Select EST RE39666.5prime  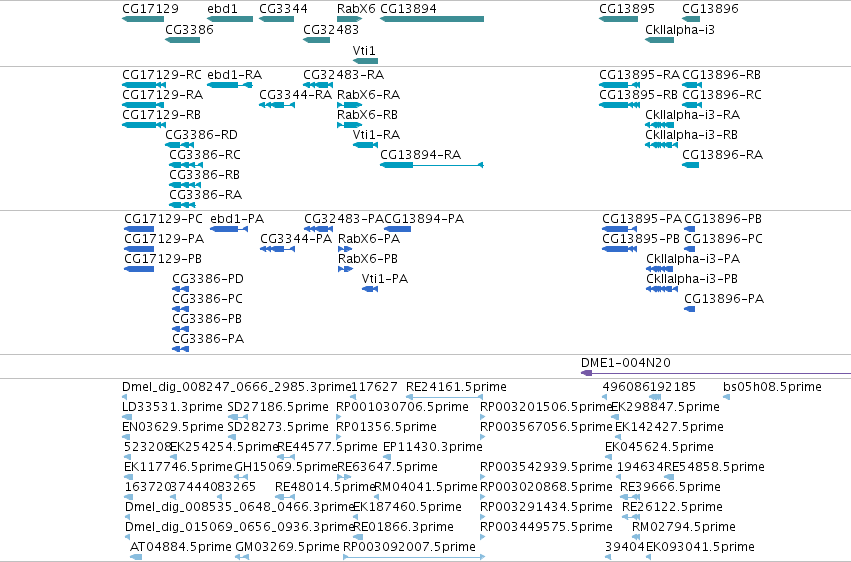(630, 497)
